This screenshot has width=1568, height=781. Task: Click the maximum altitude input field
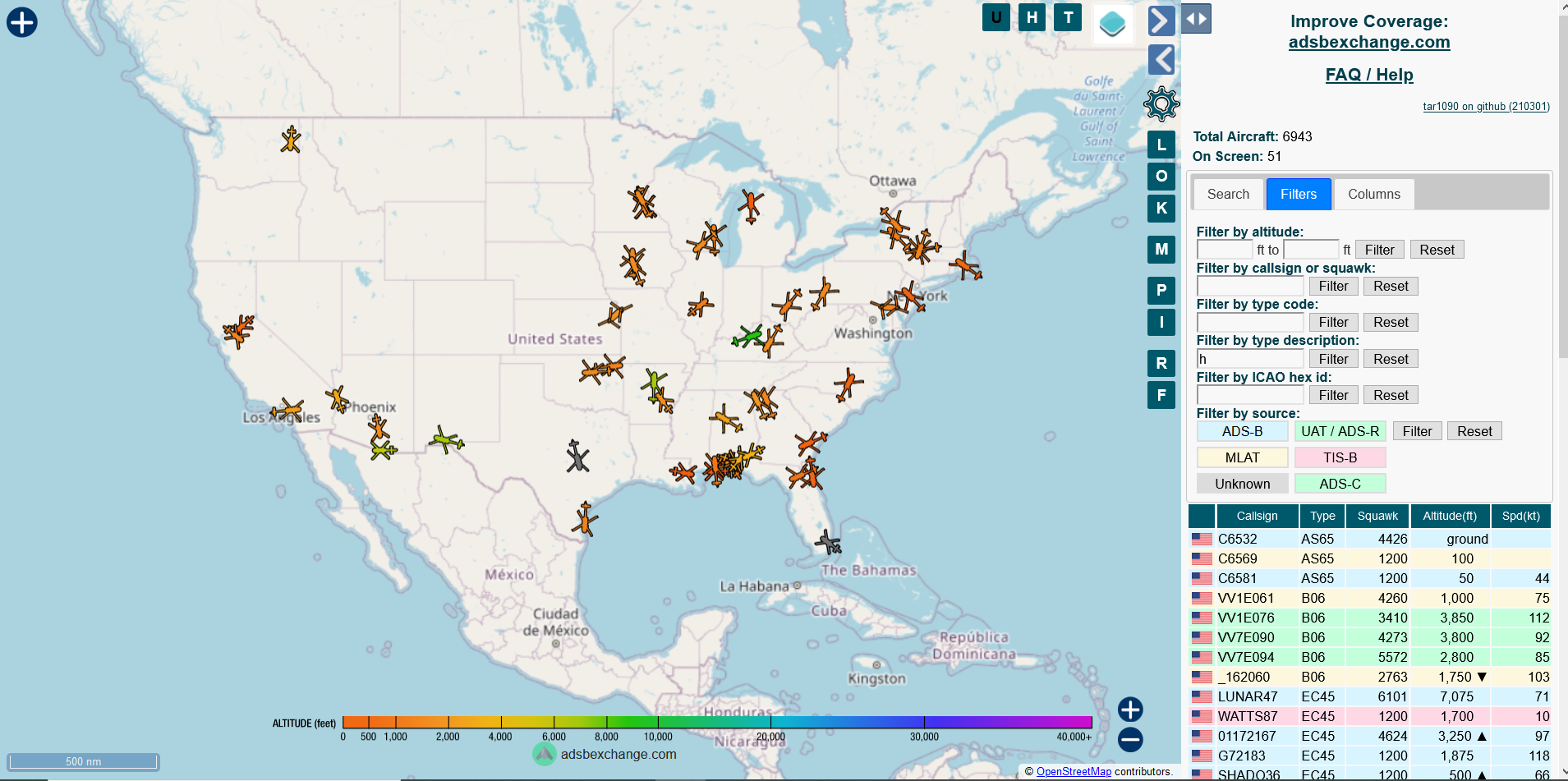click(x=1312, y=250)
